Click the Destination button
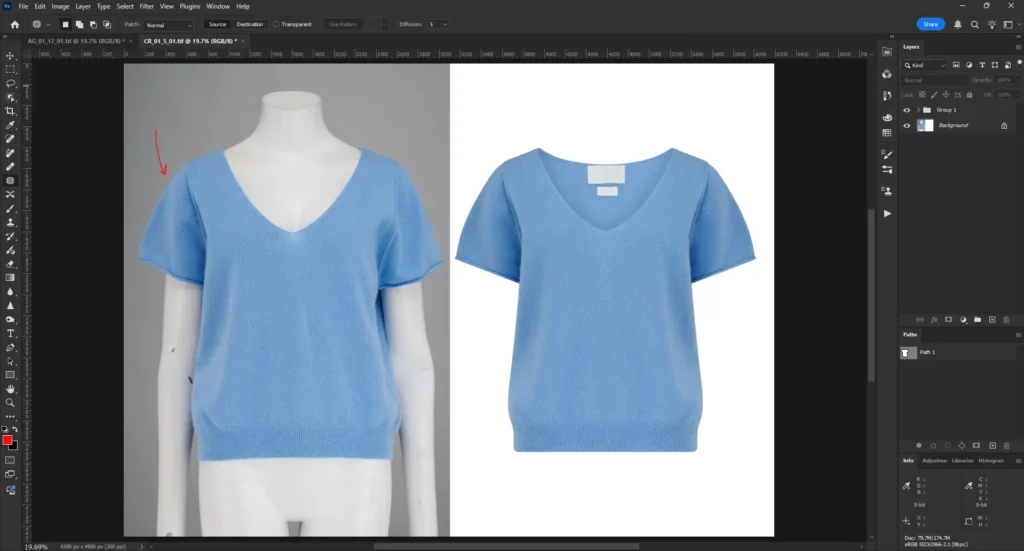This screenshot has width=1024, height=551. pos(249,24)
